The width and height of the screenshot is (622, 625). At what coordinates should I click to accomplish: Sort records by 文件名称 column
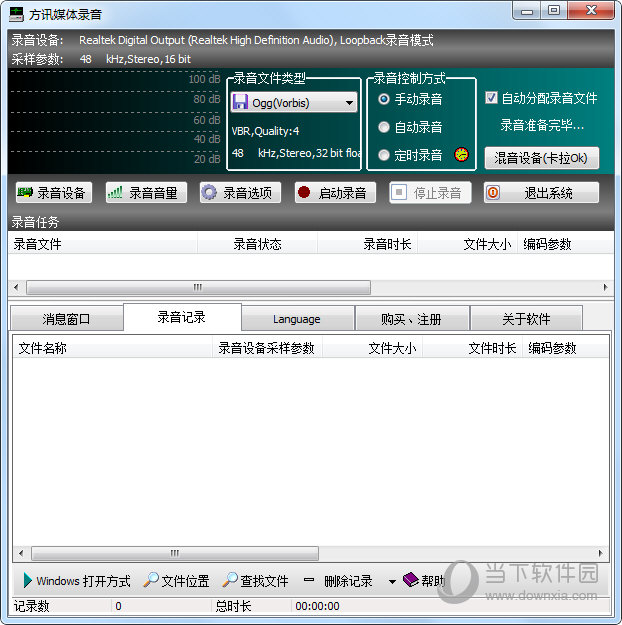(112, 348)
